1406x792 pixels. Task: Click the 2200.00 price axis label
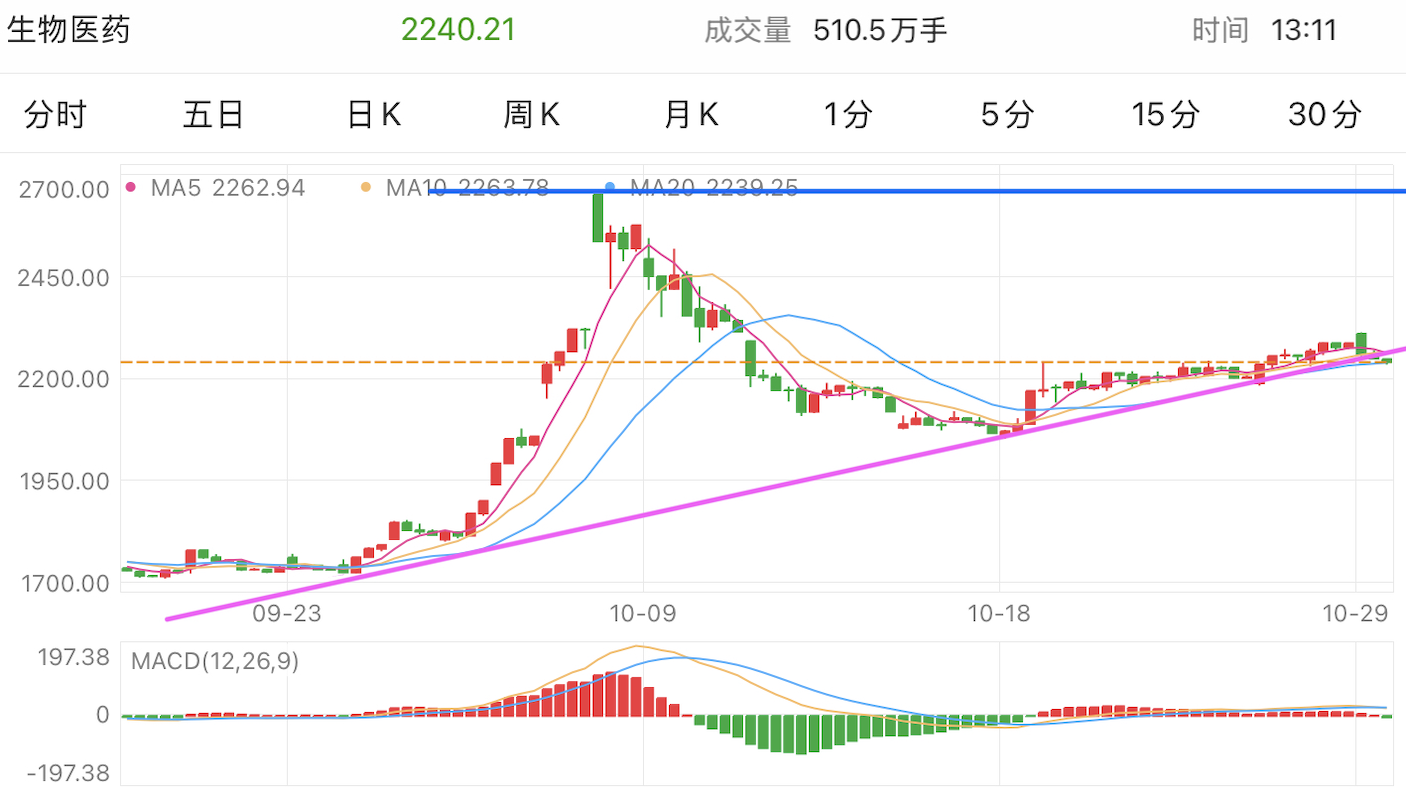coord(64,379)
